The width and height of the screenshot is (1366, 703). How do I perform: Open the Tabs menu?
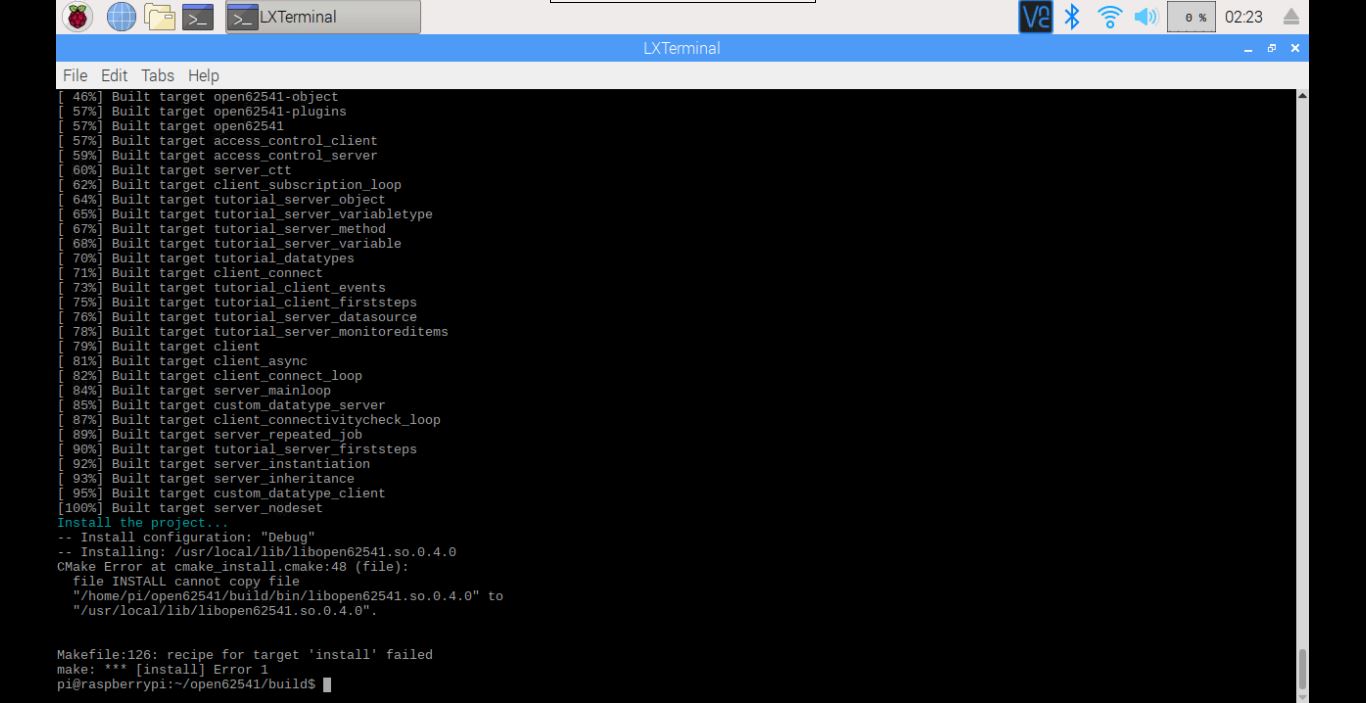155,75
